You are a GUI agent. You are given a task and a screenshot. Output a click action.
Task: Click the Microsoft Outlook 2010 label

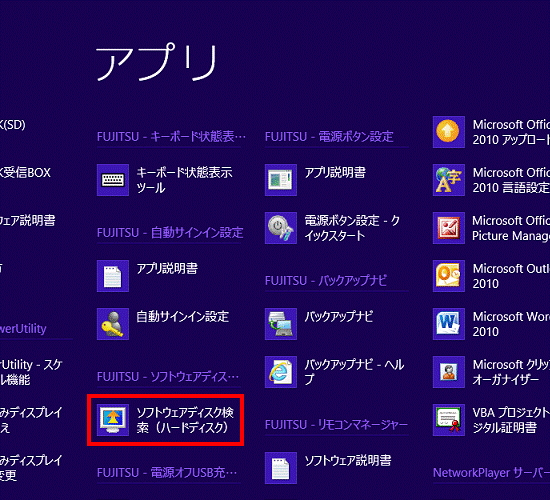point(511,276)
